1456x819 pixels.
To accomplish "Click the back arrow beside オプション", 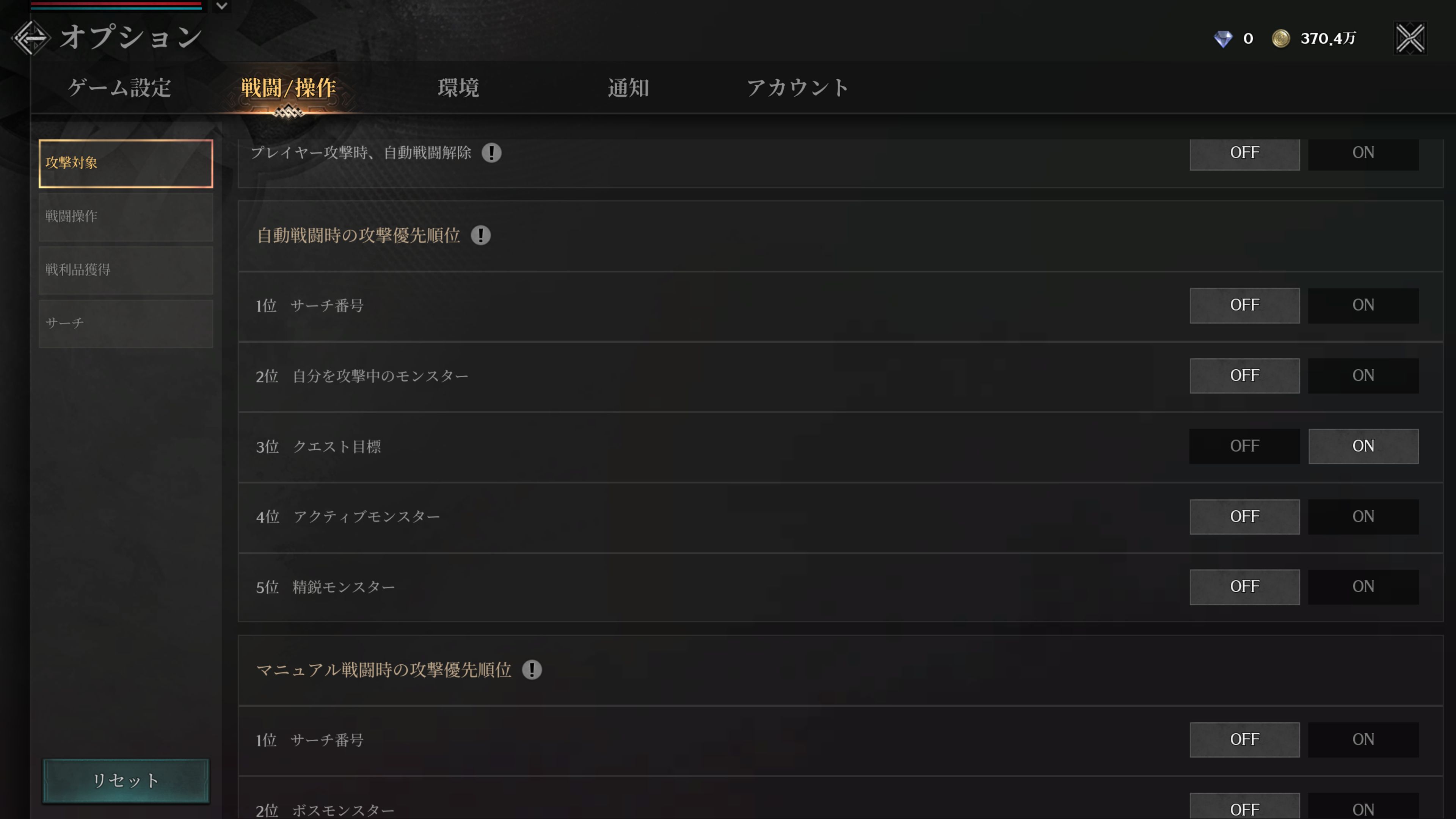I will tap(31, 38).
